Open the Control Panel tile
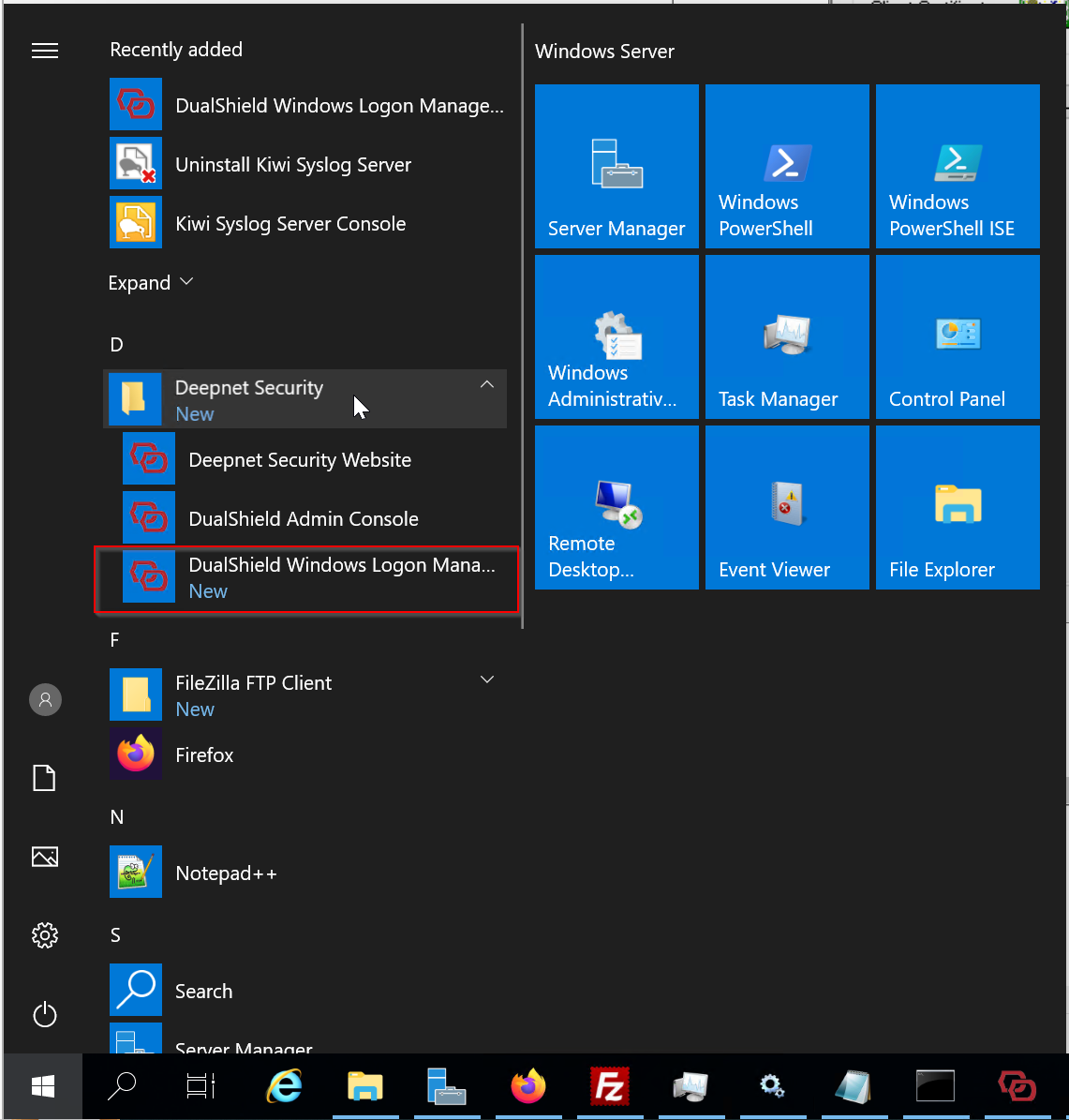 tap(958, 337)
